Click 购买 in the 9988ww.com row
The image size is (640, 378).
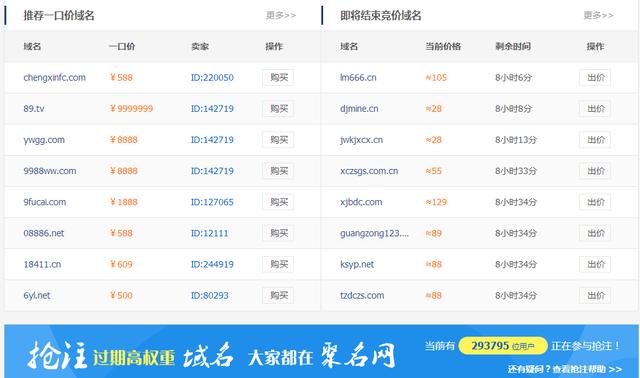click(x=278, y=171)
